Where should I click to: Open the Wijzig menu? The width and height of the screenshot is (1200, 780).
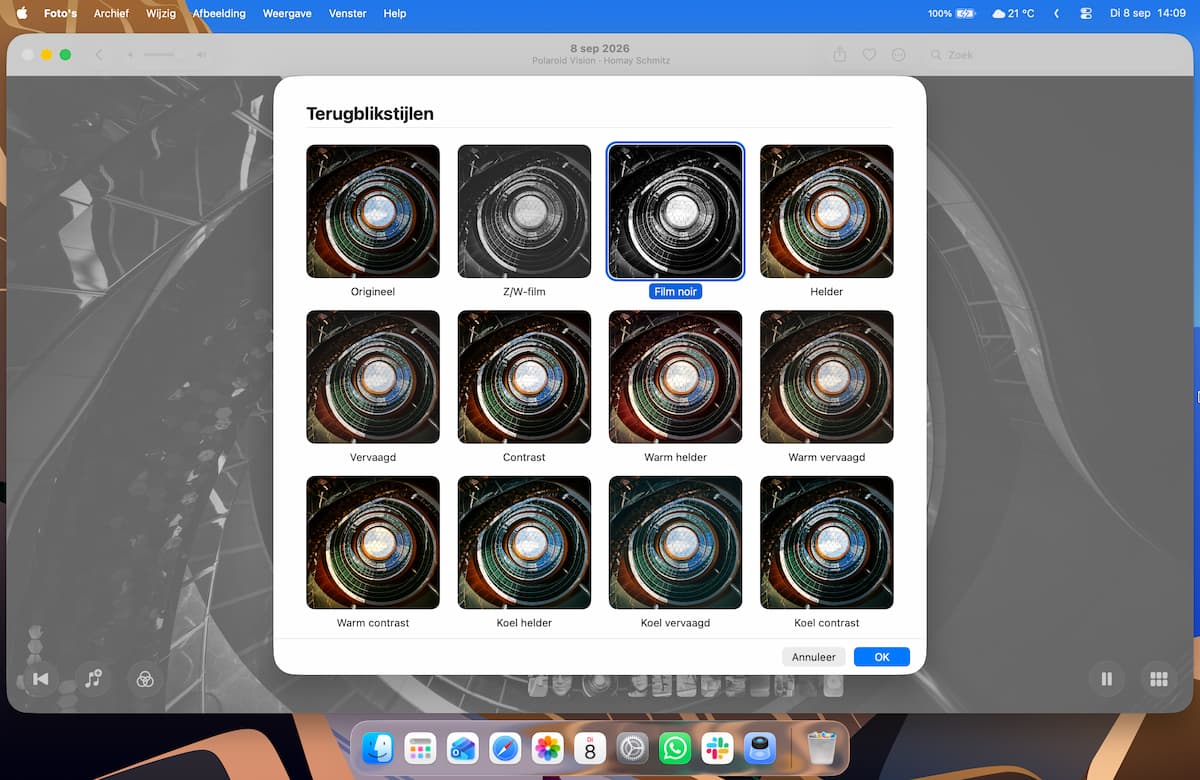[160, 14]
